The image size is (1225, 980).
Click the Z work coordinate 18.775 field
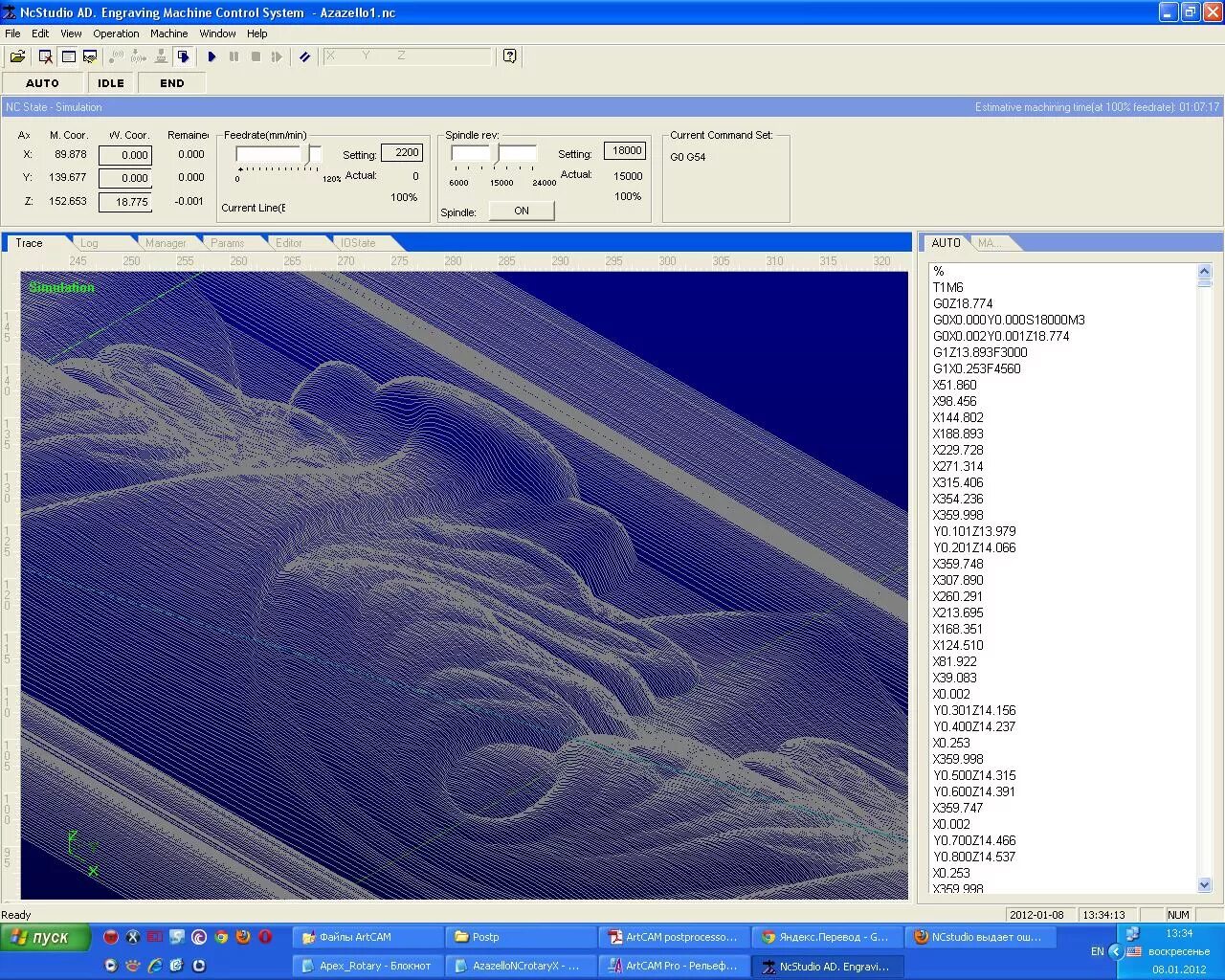tap(125, 202)
